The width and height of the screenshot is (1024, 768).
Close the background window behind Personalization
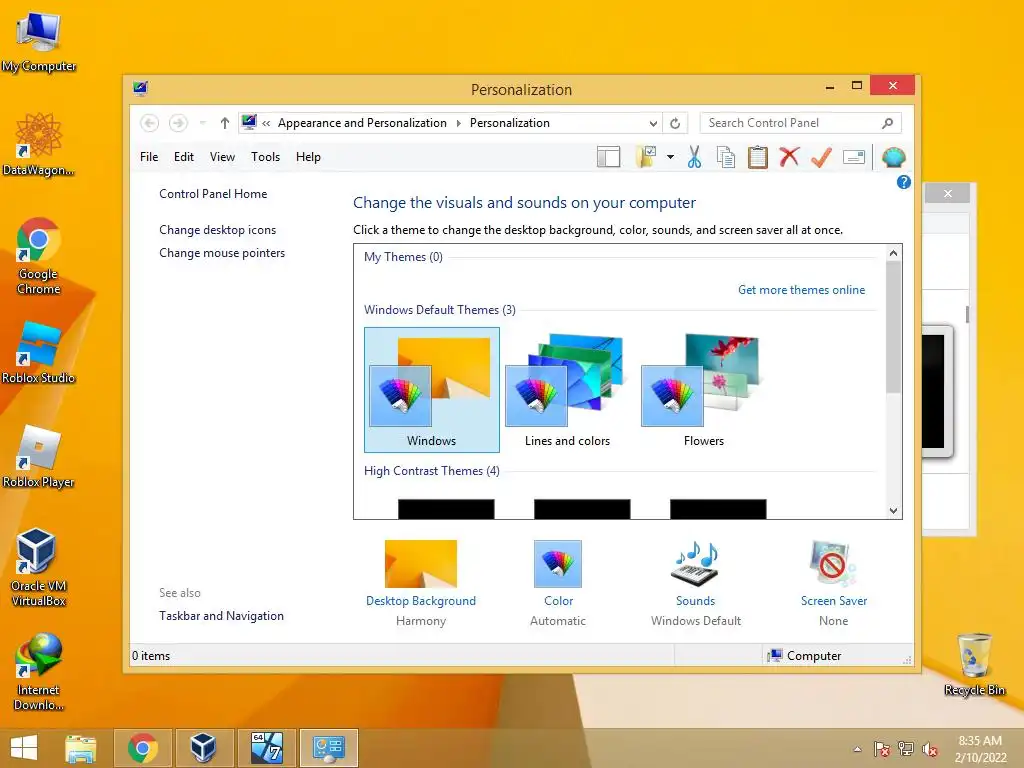click(948, 193)
